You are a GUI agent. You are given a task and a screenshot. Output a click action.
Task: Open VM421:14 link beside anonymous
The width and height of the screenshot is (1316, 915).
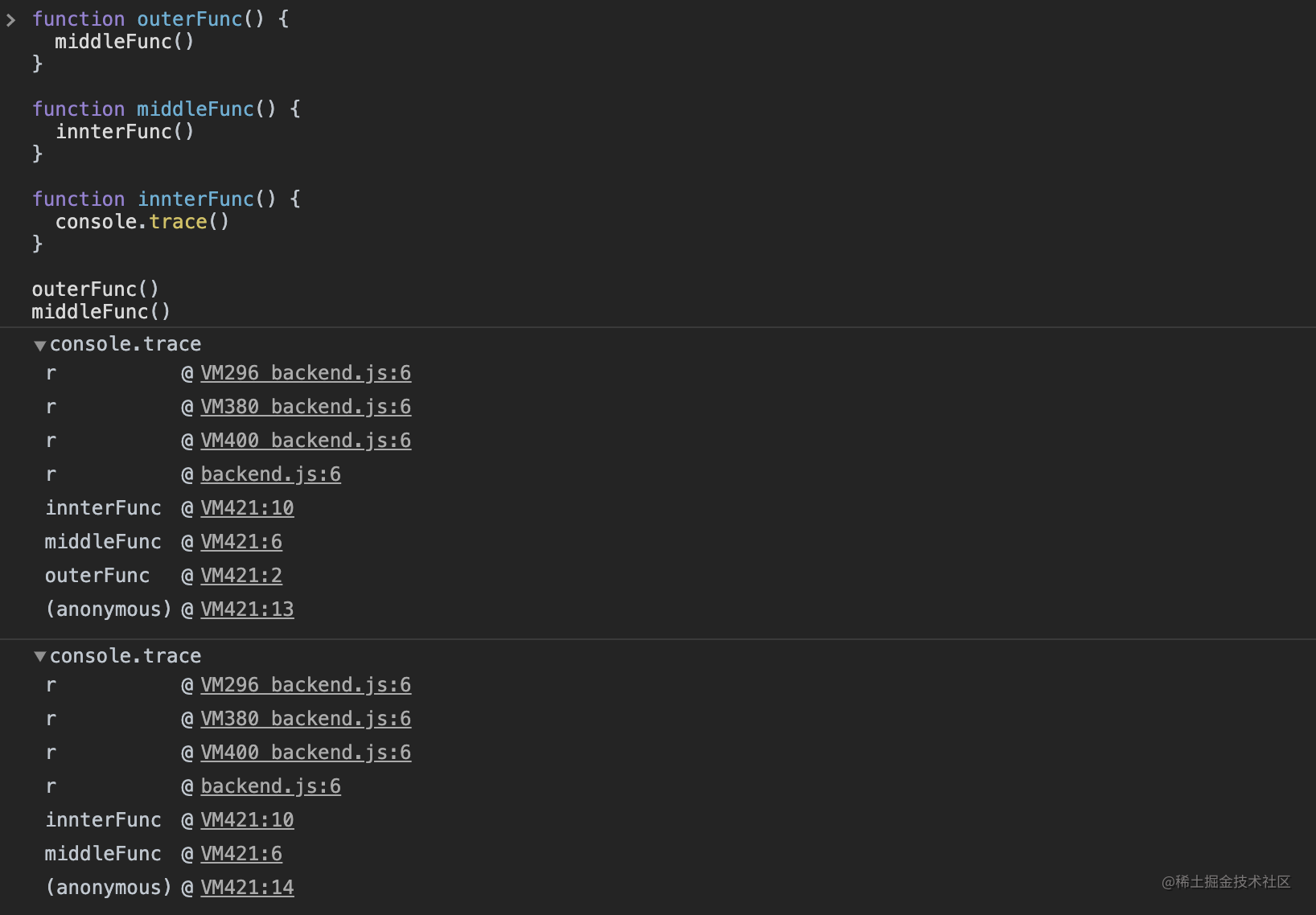247,888
